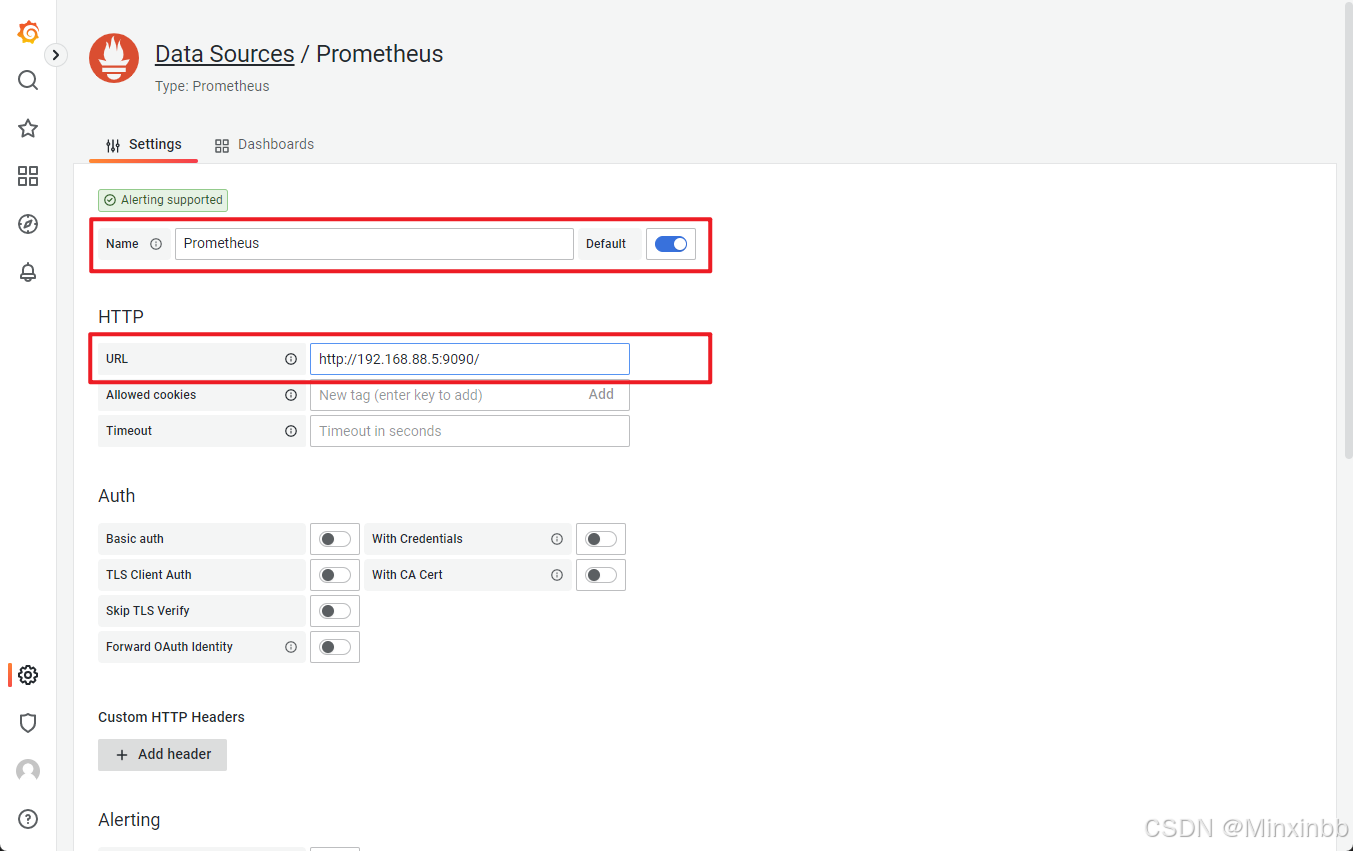Focus the Name input field

pos(374,244)
